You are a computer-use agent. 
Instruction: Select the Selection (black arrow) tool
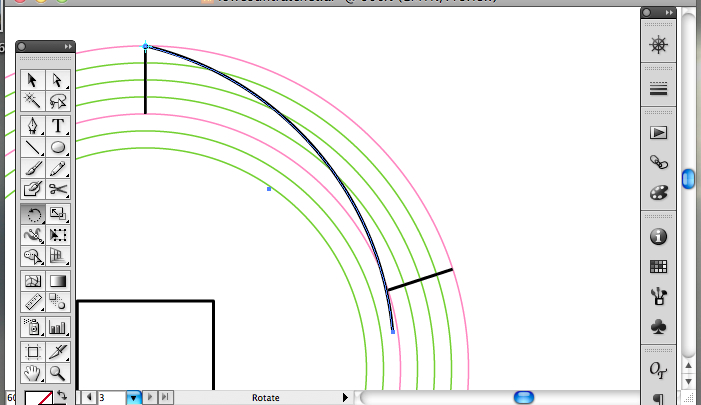coord(32,80)
